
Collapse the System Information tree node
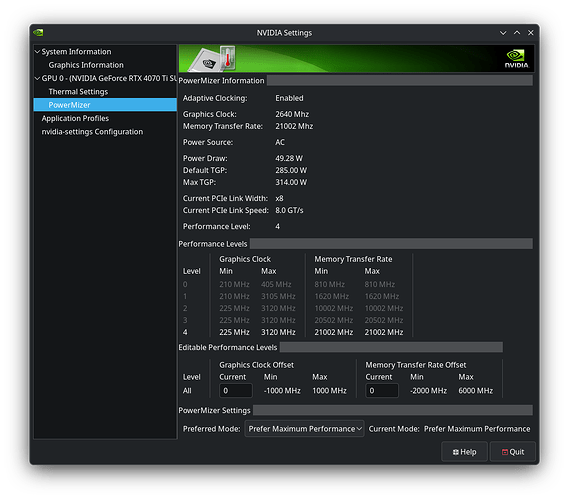[x=37, y=52]
